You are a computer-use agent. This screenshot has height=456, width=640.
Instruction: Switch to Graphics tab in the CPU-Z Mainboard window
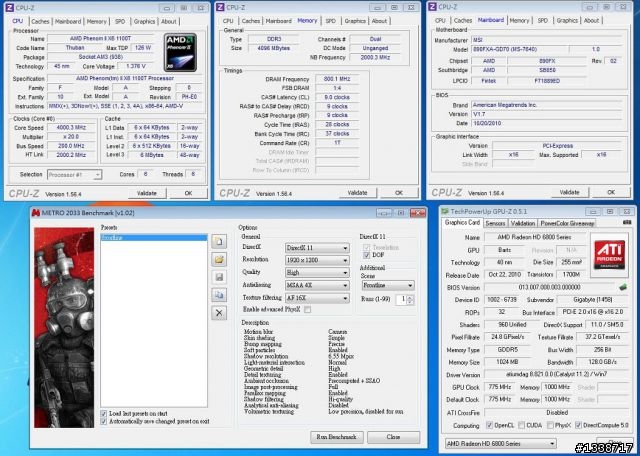567,20
